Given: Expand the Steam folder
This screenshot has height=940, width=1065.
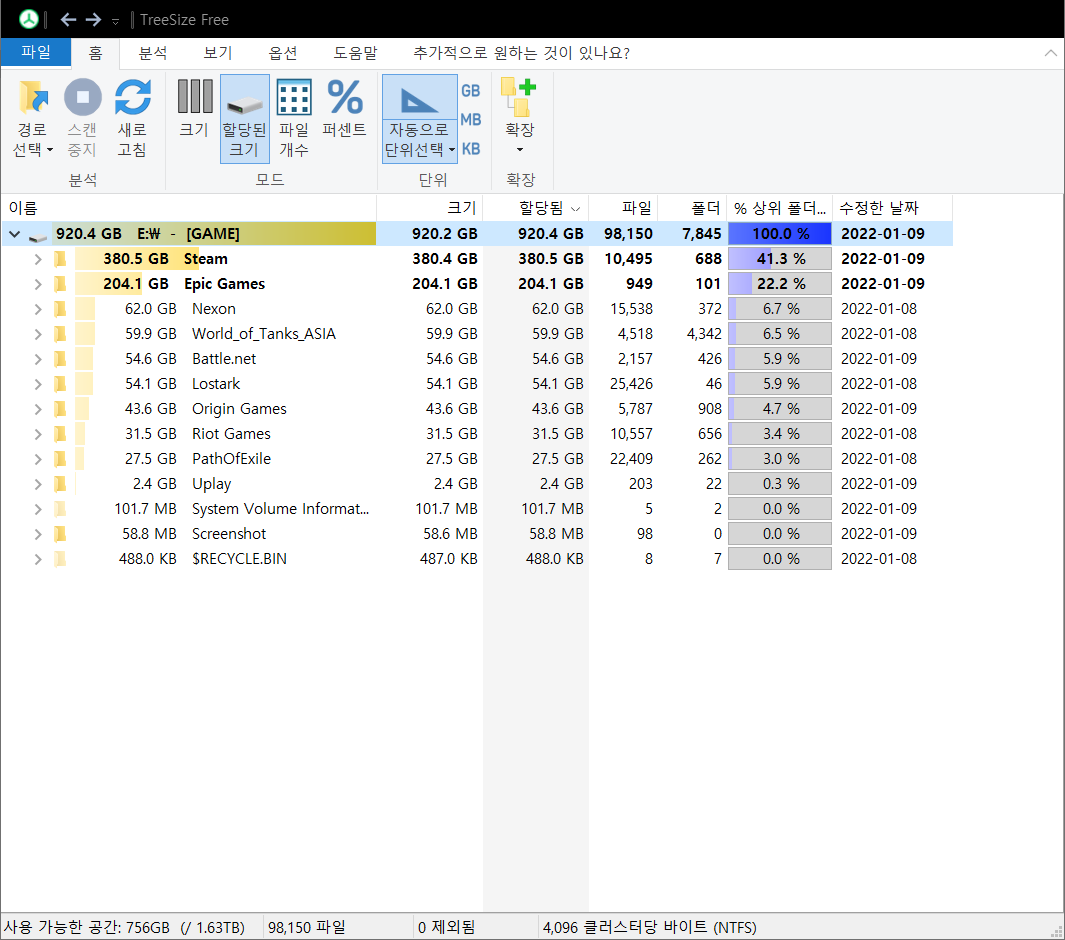Looking at the screenshot, I should tap(38, 259).
